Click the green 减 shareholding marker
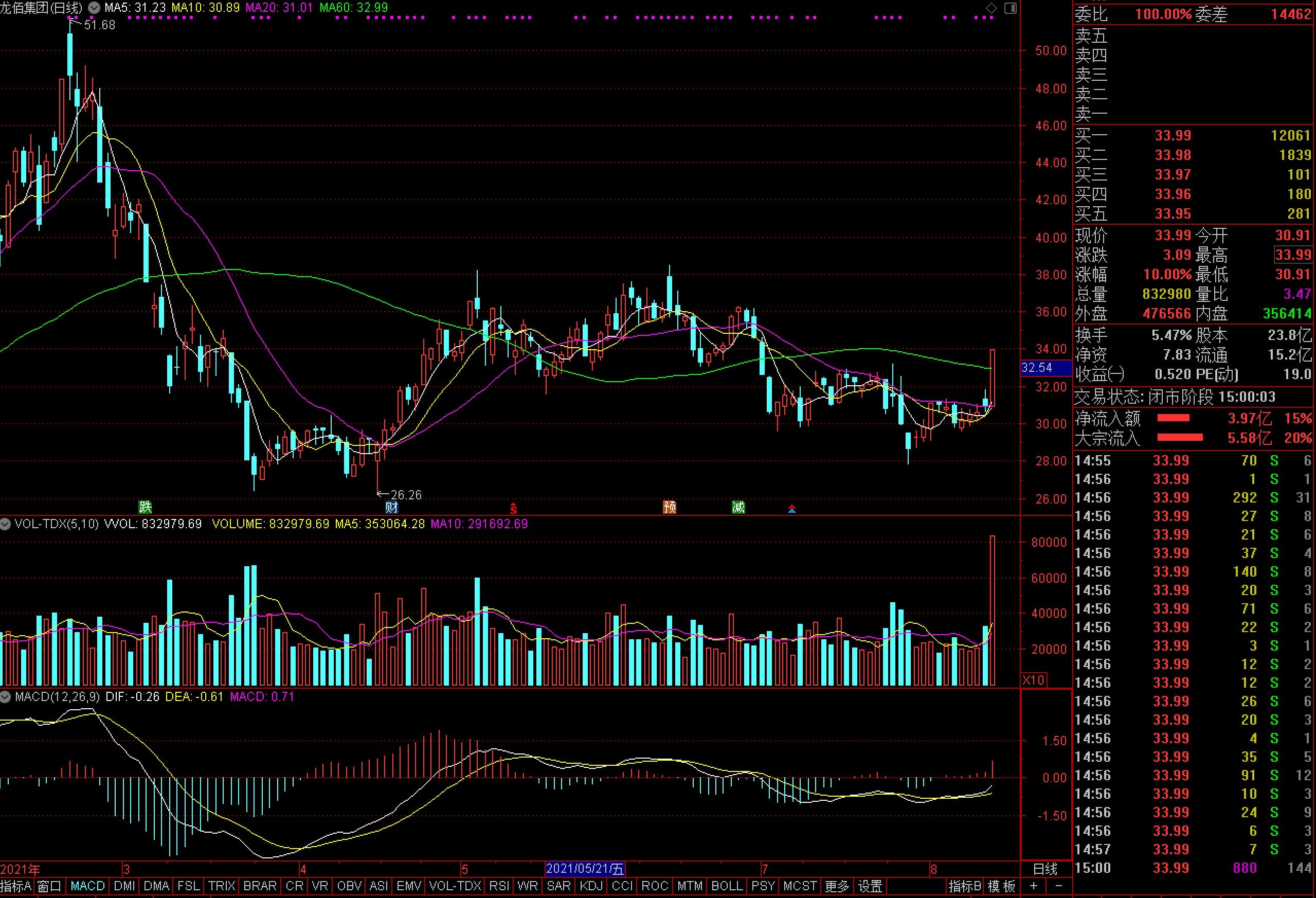Screen dimensions: 1316x898 pyautogui.click(x=738, y=507)
